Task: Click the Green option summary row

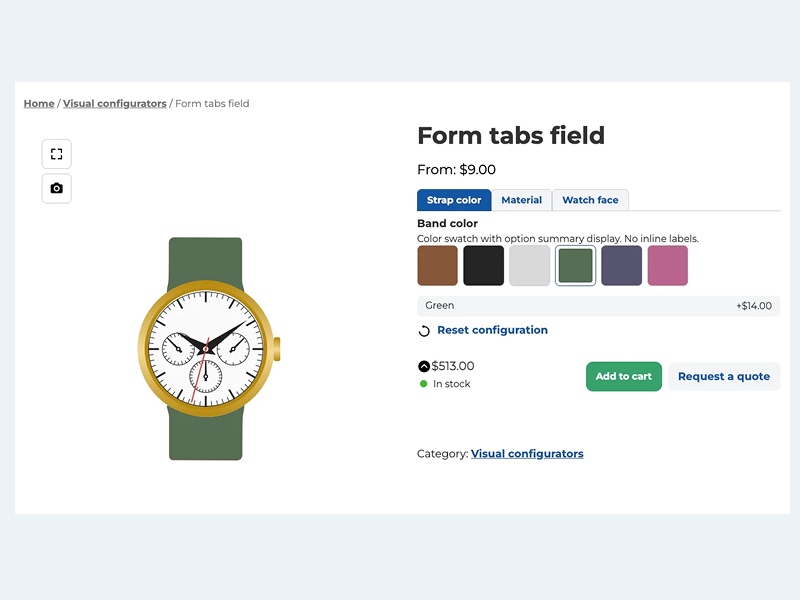Action: pos(598,306)
